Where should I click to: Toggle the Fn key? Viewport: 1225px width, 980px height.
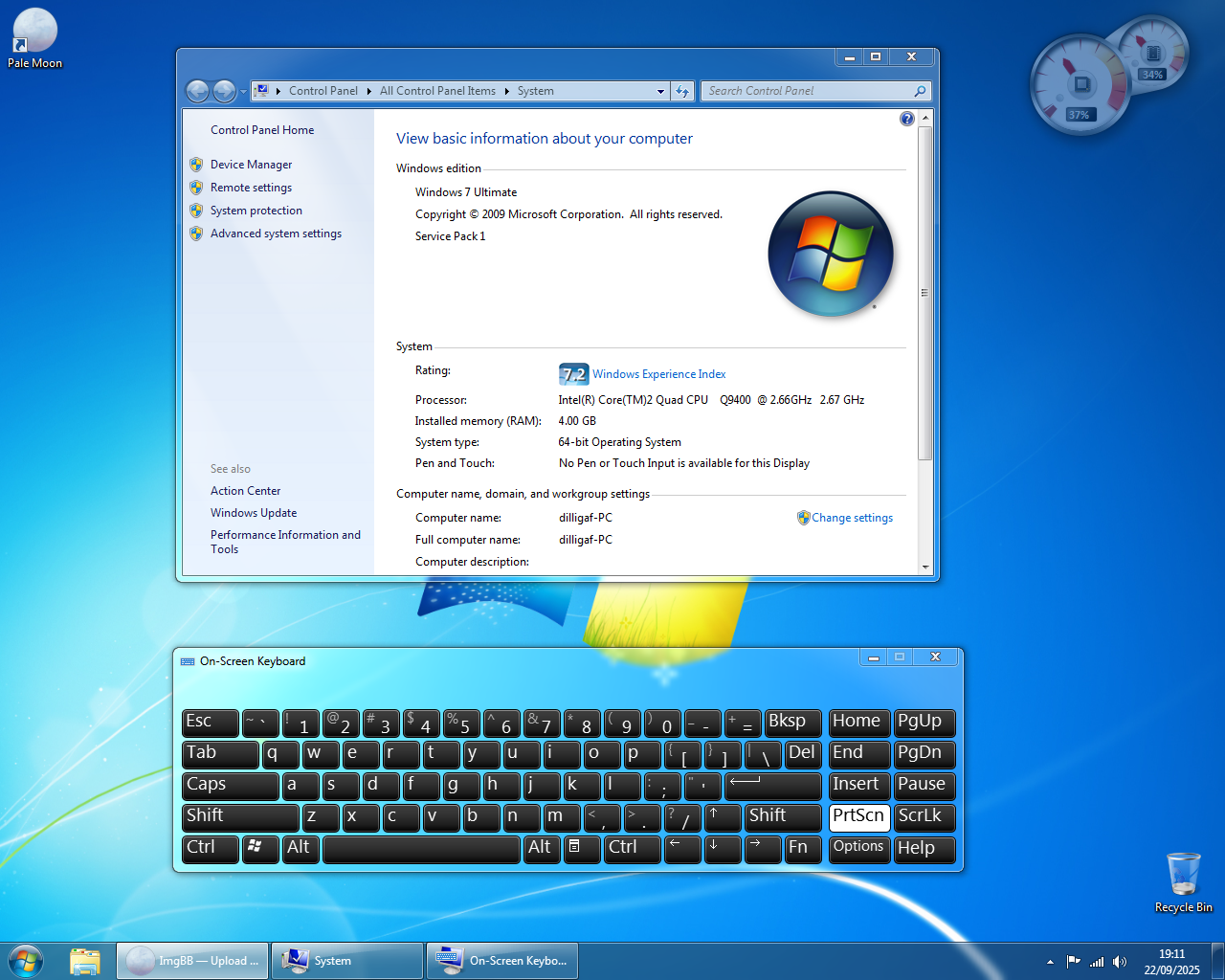click(803, 849)
